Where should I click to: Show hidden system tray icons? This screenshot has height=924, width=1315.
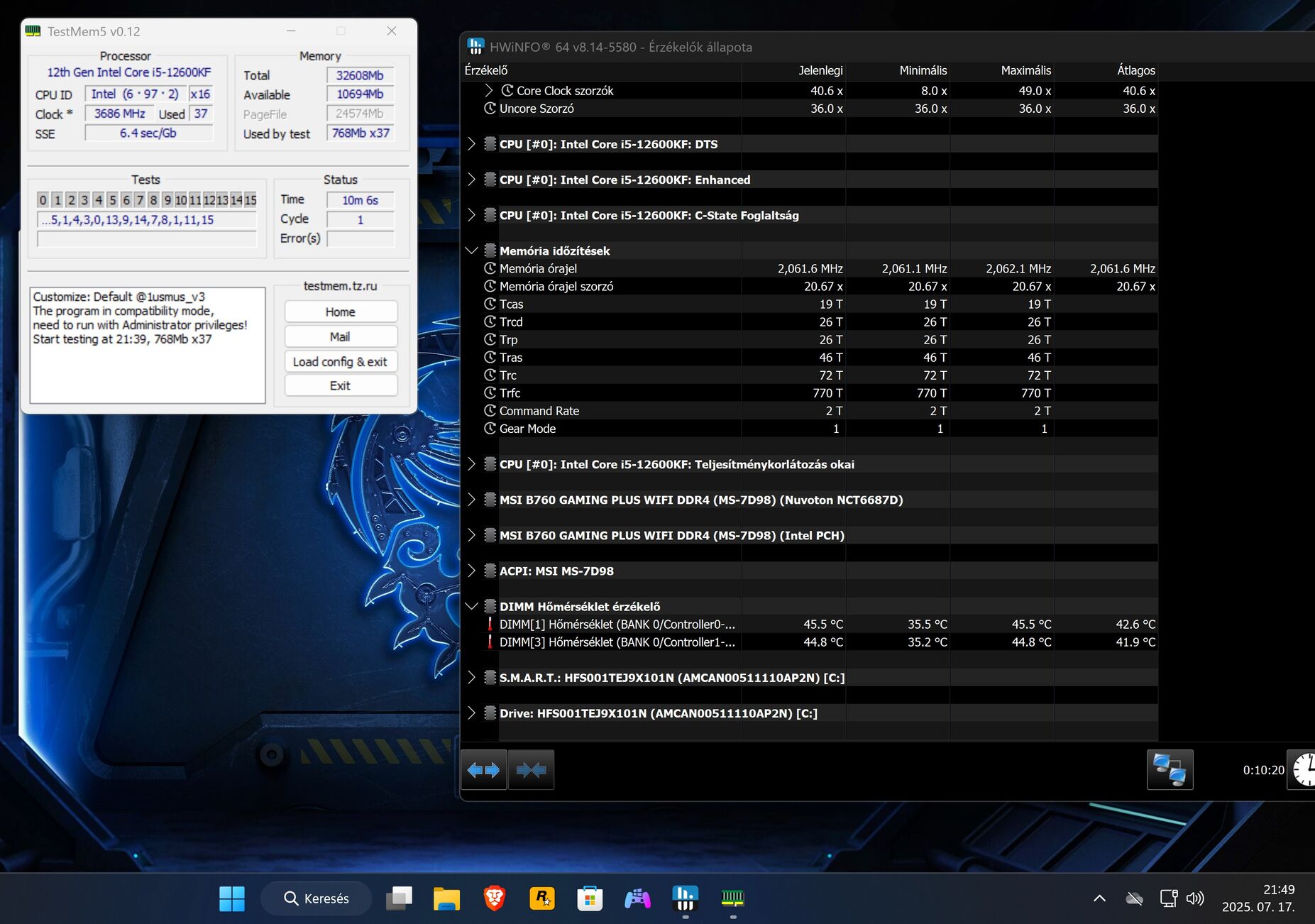tap(1099, 898)
